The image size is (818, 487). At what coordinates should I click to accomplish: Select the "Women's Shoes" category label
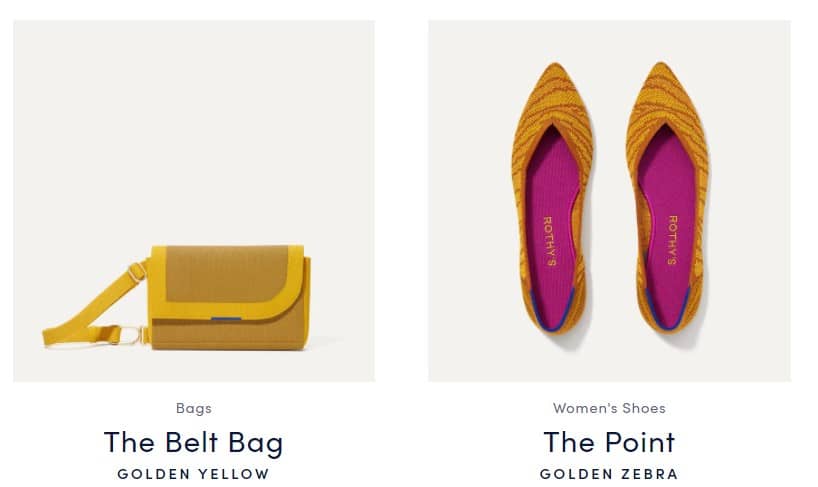pyautogui.click(x=609, y=408)
